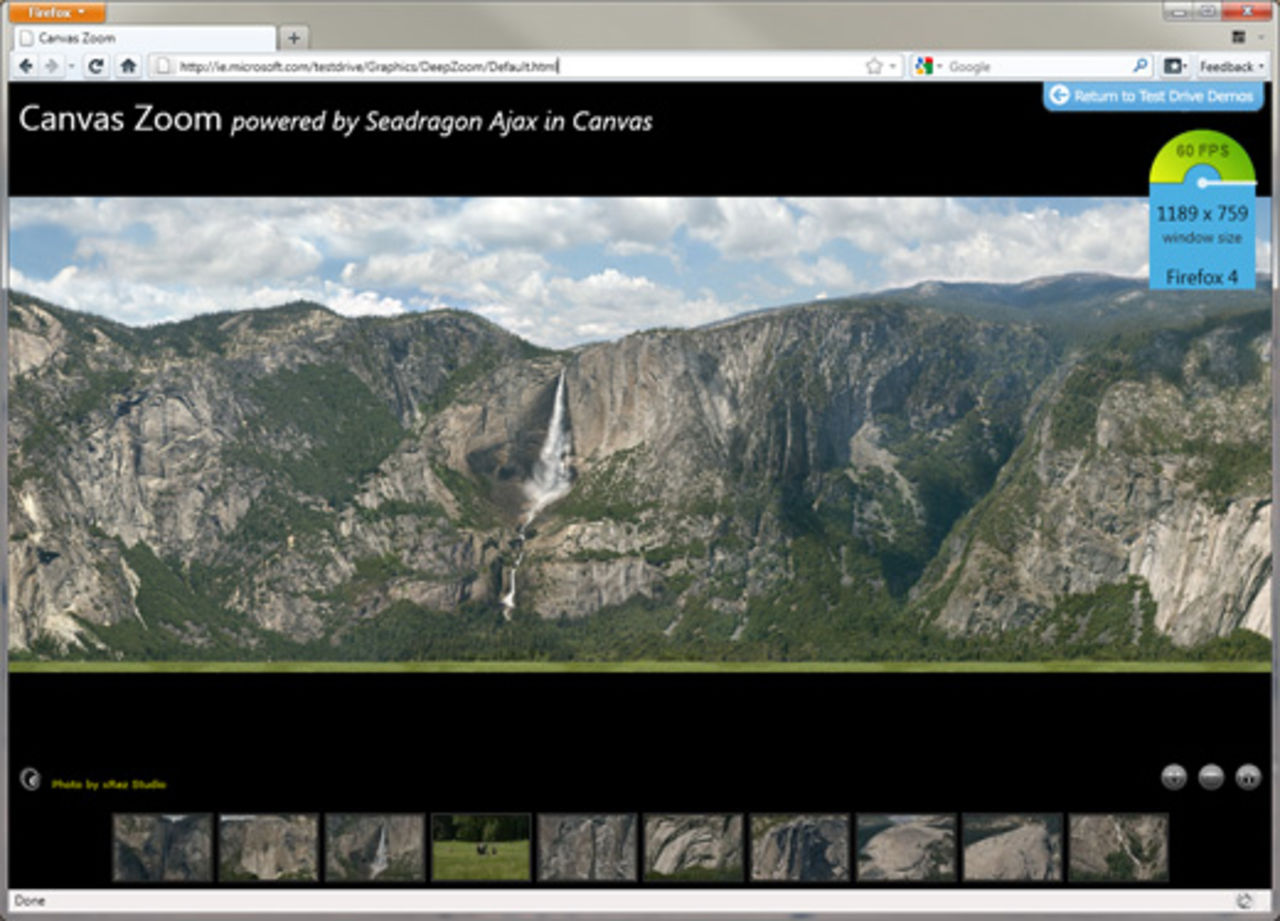Switch to the Canvas Zoom tab
The image size is (1280, 921).
click(x=145, y=38)
